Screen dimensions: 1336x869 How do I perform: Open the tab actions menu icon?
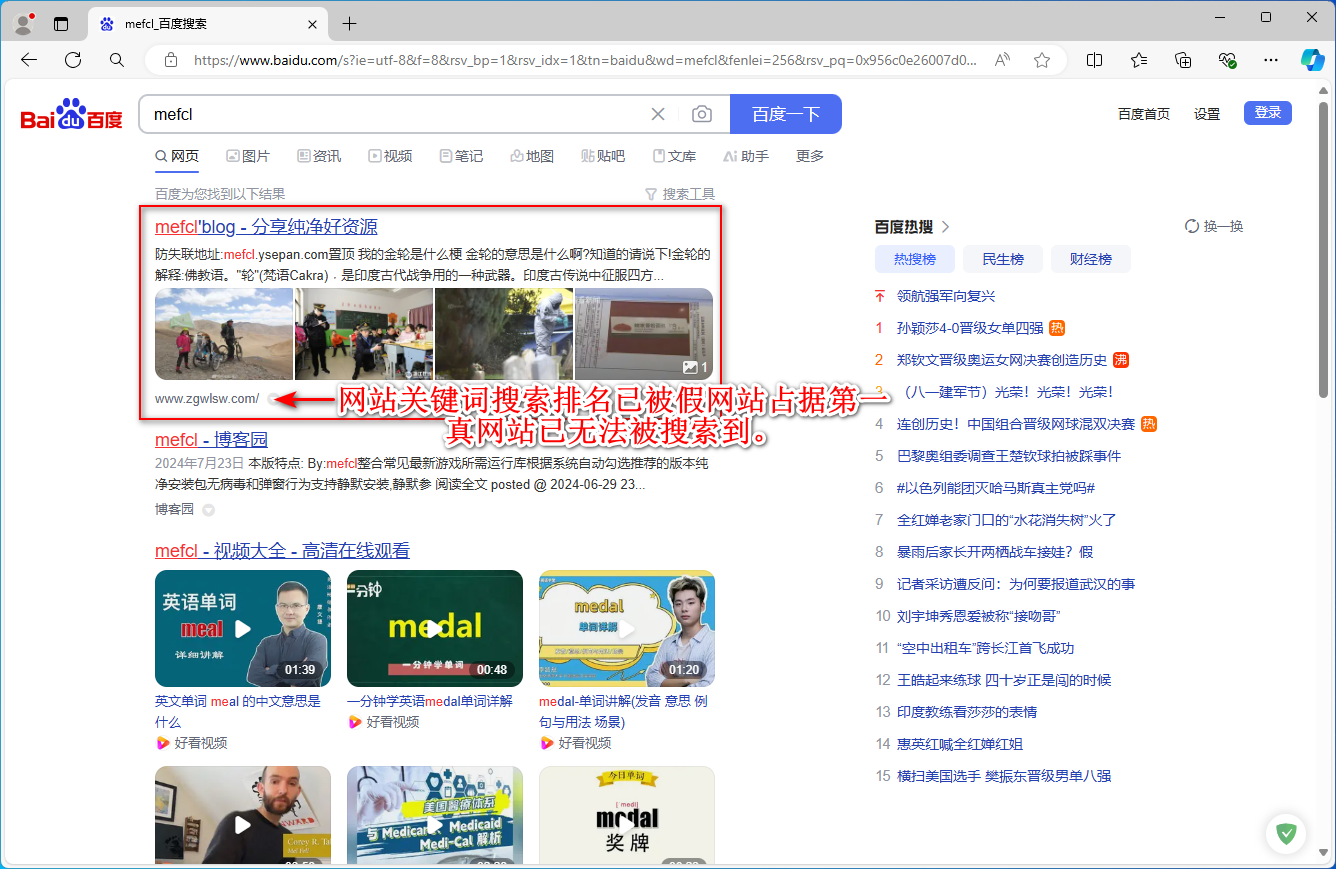(x=61, y=24)
